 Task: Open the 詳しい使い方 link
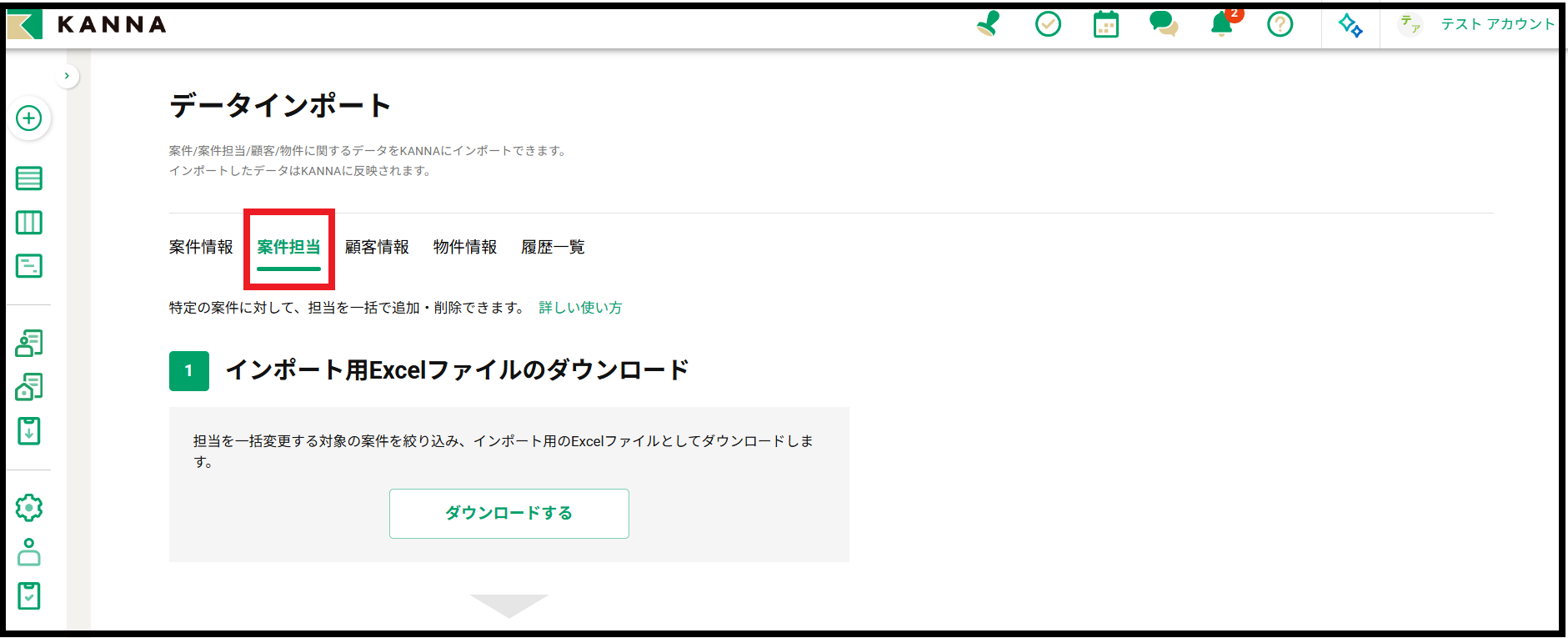[x=580, y=308]
